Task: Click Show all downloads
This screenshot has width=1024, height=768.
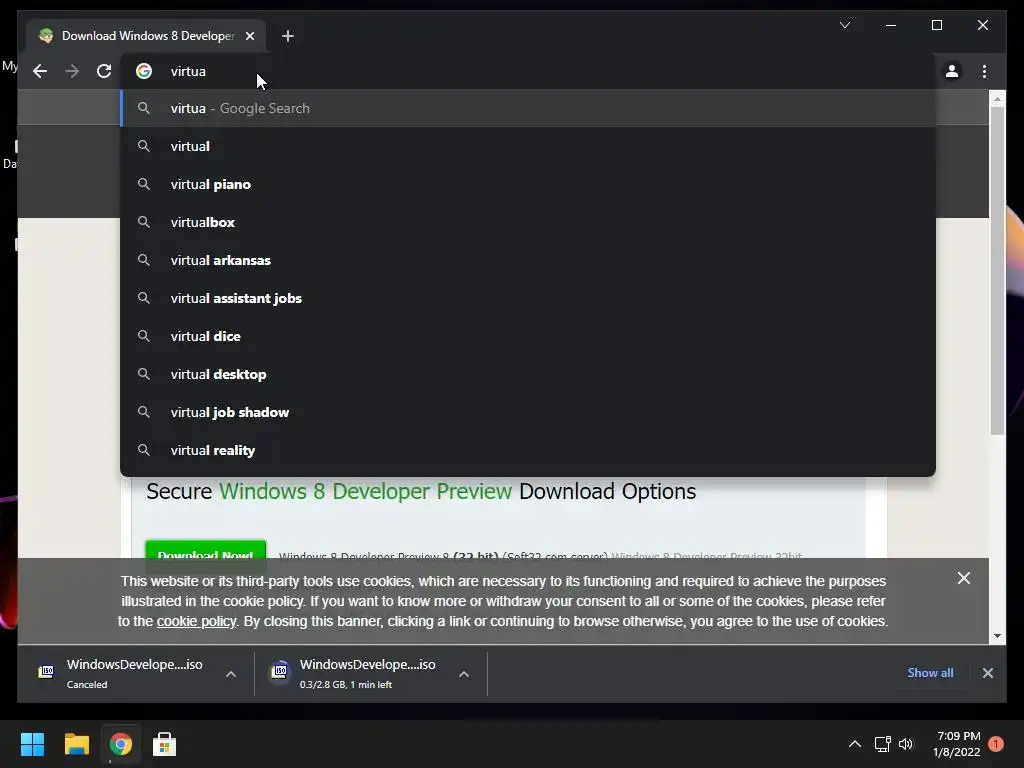Action: point(930,673)
